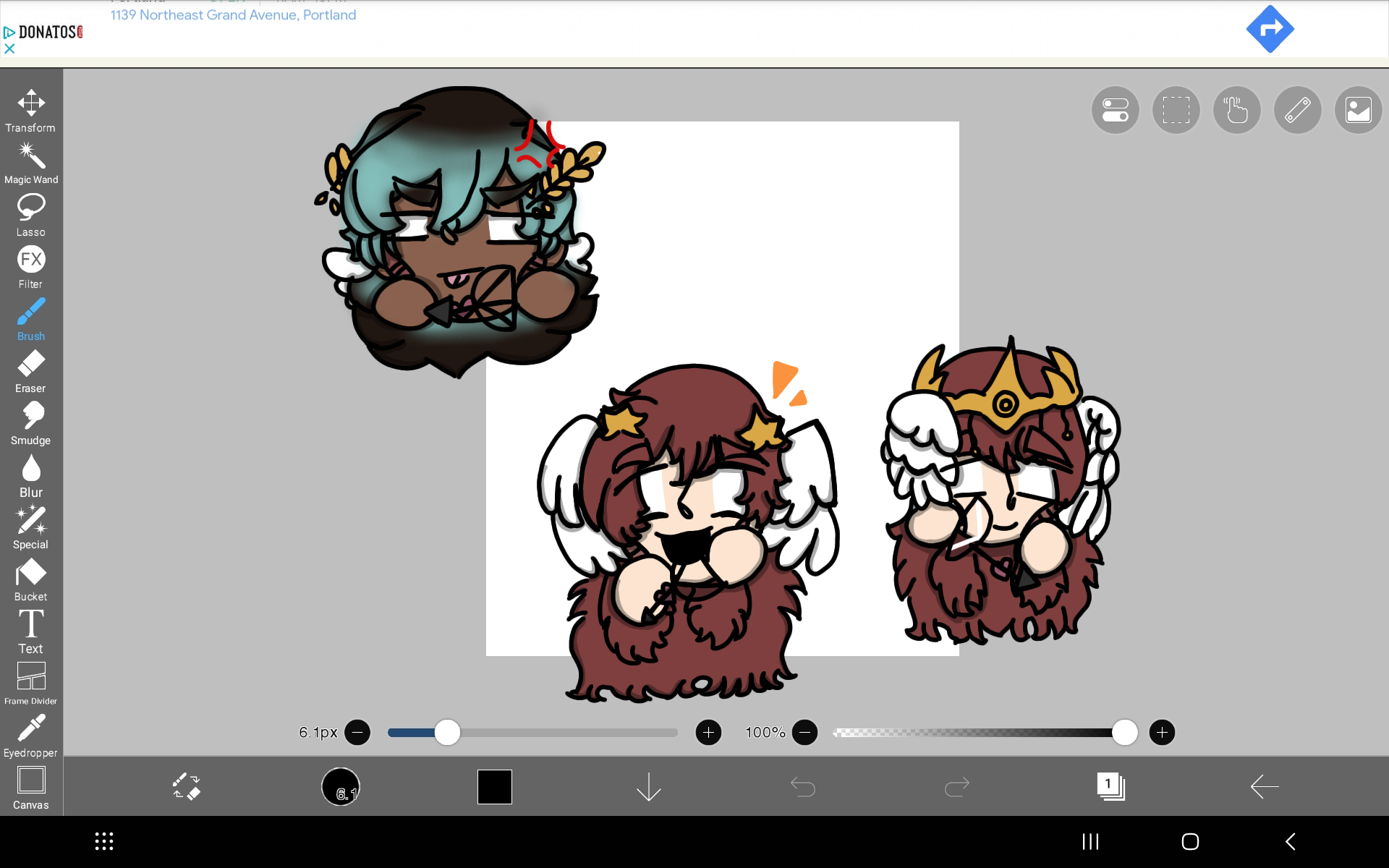Toggle the selection area button
Viewport: 1389px width, 868px height.
coord(1176,110)
